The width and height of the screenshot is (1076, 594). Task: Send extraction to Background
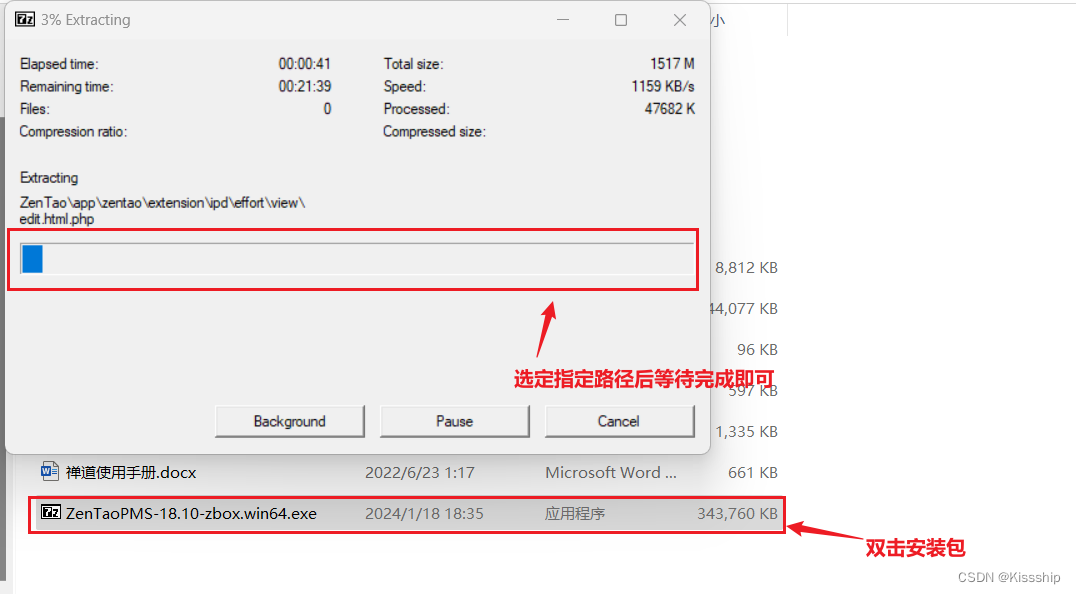click(290, 421)
